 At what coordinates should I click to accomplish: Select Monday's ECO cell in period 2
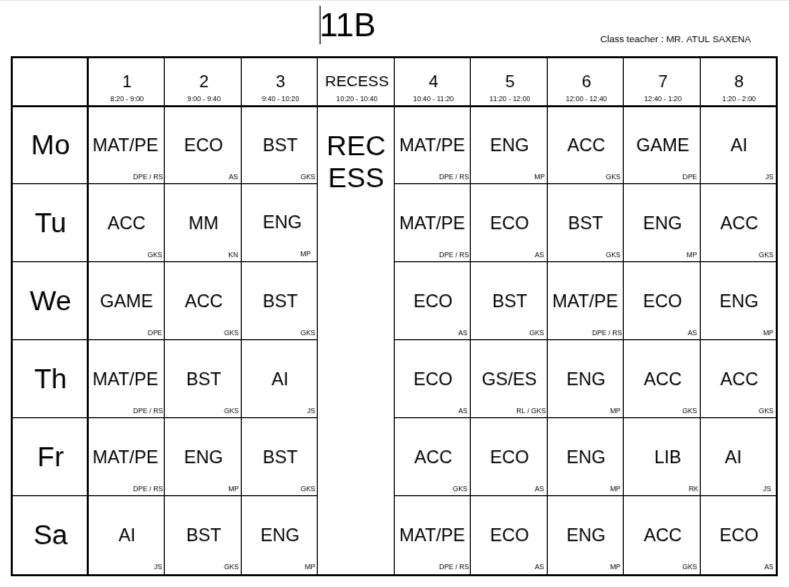[203, 145]
